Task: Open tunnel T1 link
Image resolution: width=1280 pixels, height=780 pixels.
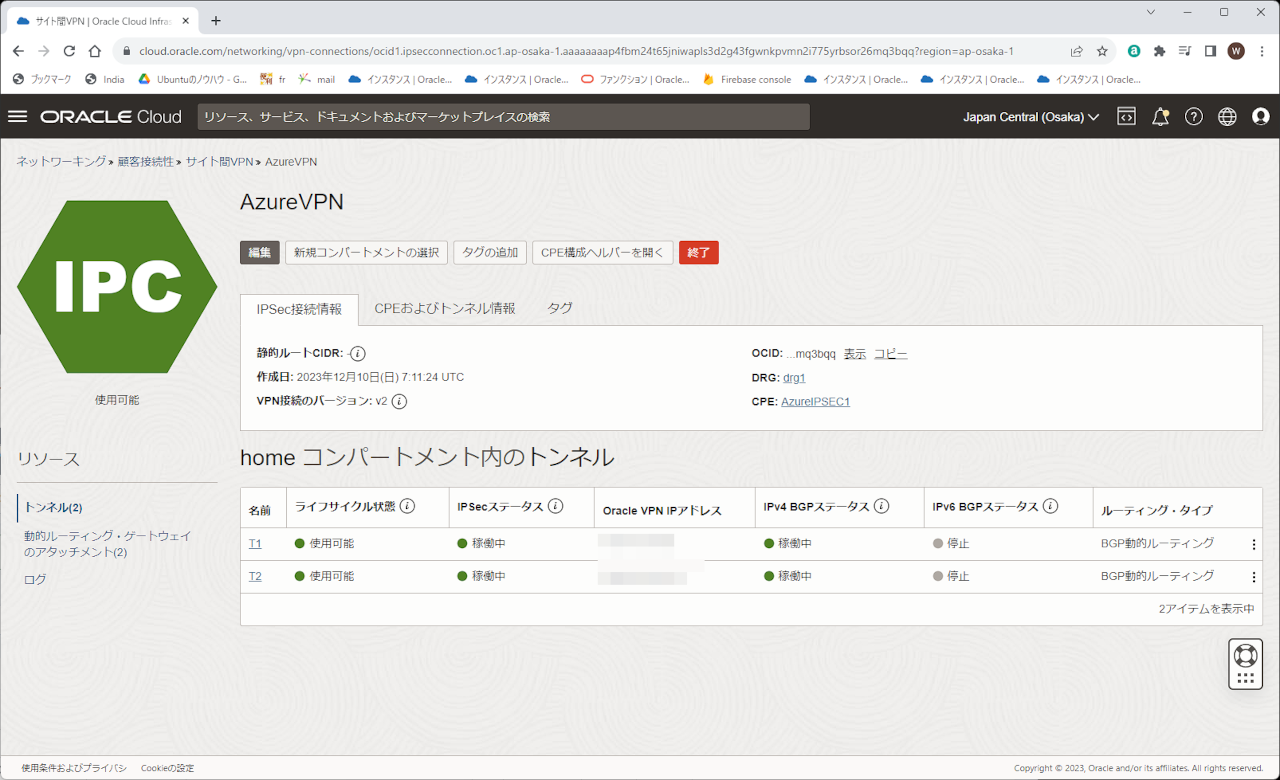Action: click(255, 544)
